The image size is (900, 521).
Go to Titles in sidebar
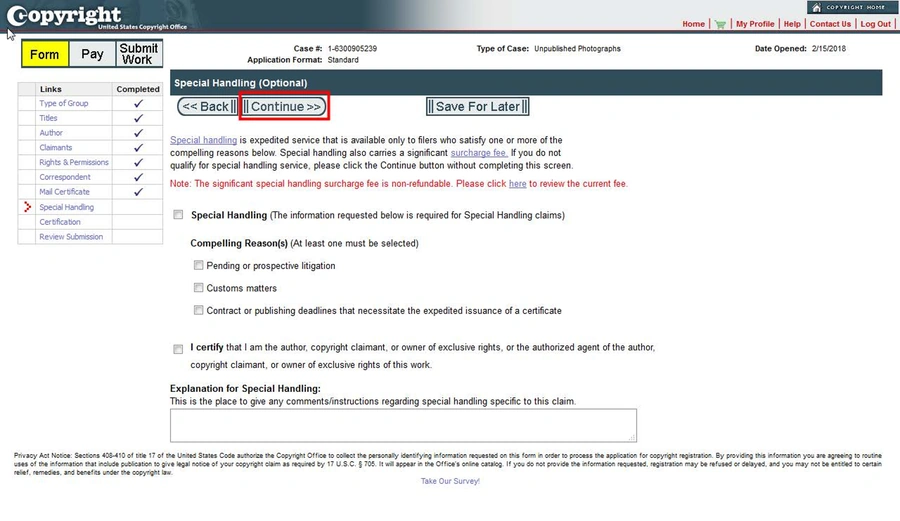[x=48, y=118]
